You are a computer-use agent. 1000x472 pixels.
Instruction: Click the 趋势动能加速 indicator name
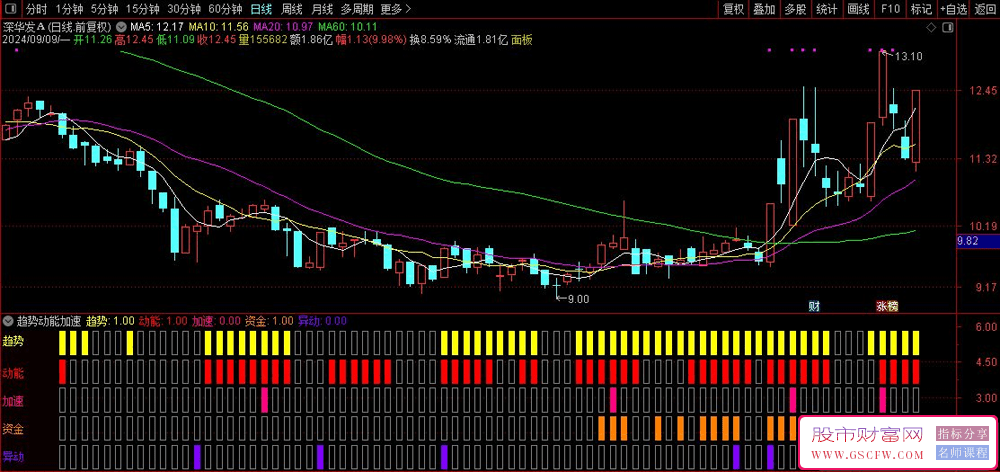[x=48, y=320]
